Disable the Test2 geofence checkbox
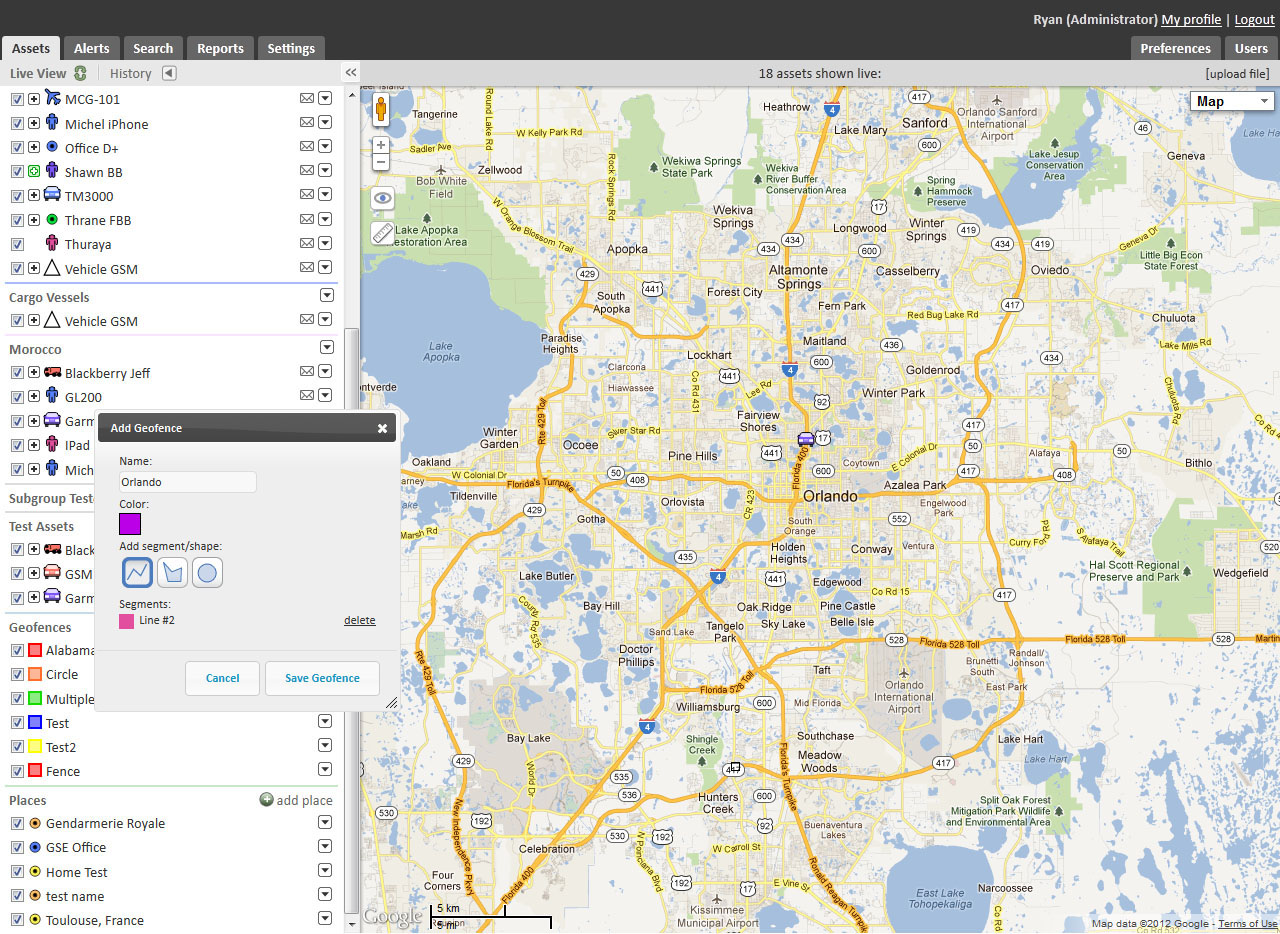Viewport: 1280px width, 934px height. (17, 747)
